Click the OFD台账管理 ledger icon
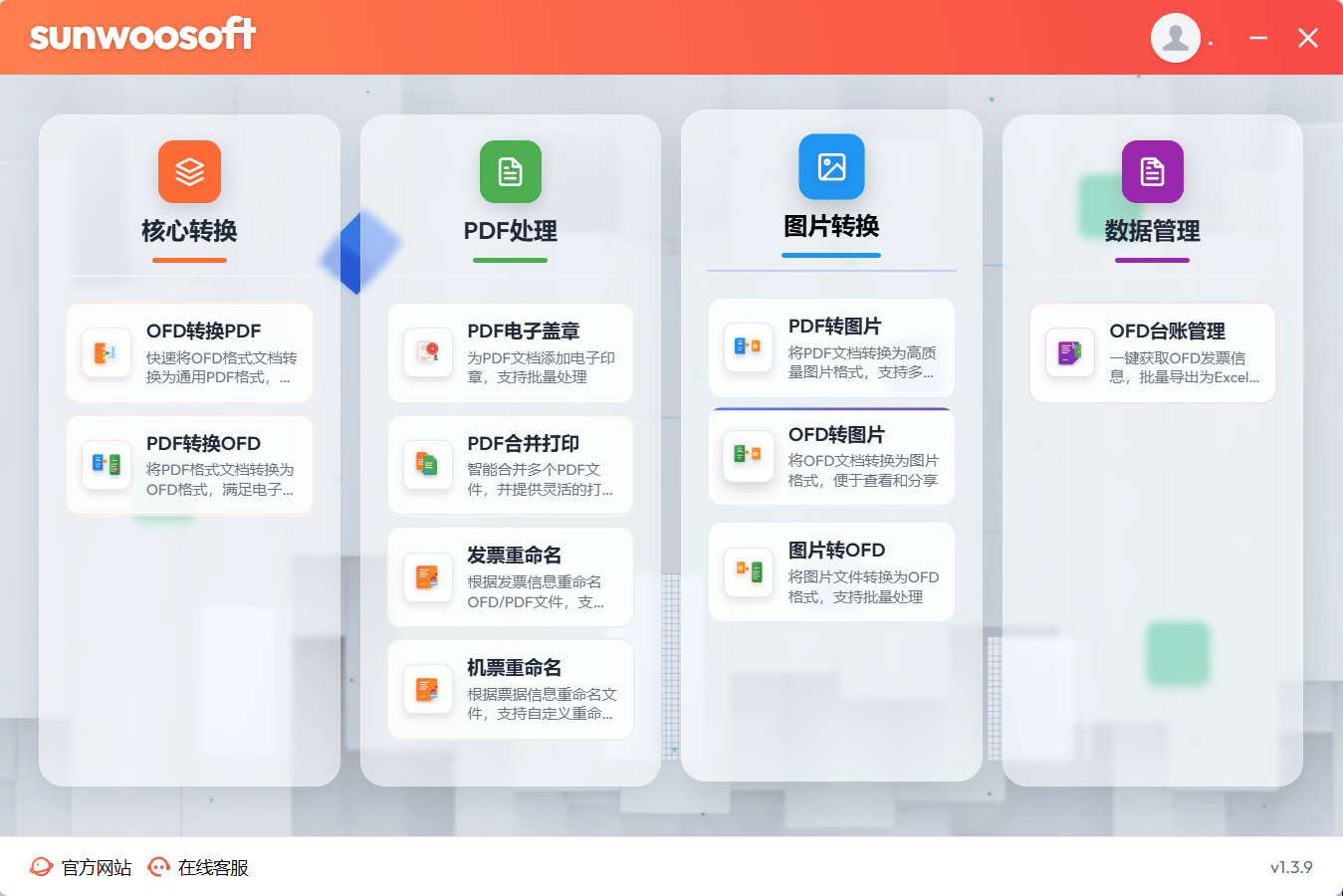 pyautogui.click(x=1069, y=352)
